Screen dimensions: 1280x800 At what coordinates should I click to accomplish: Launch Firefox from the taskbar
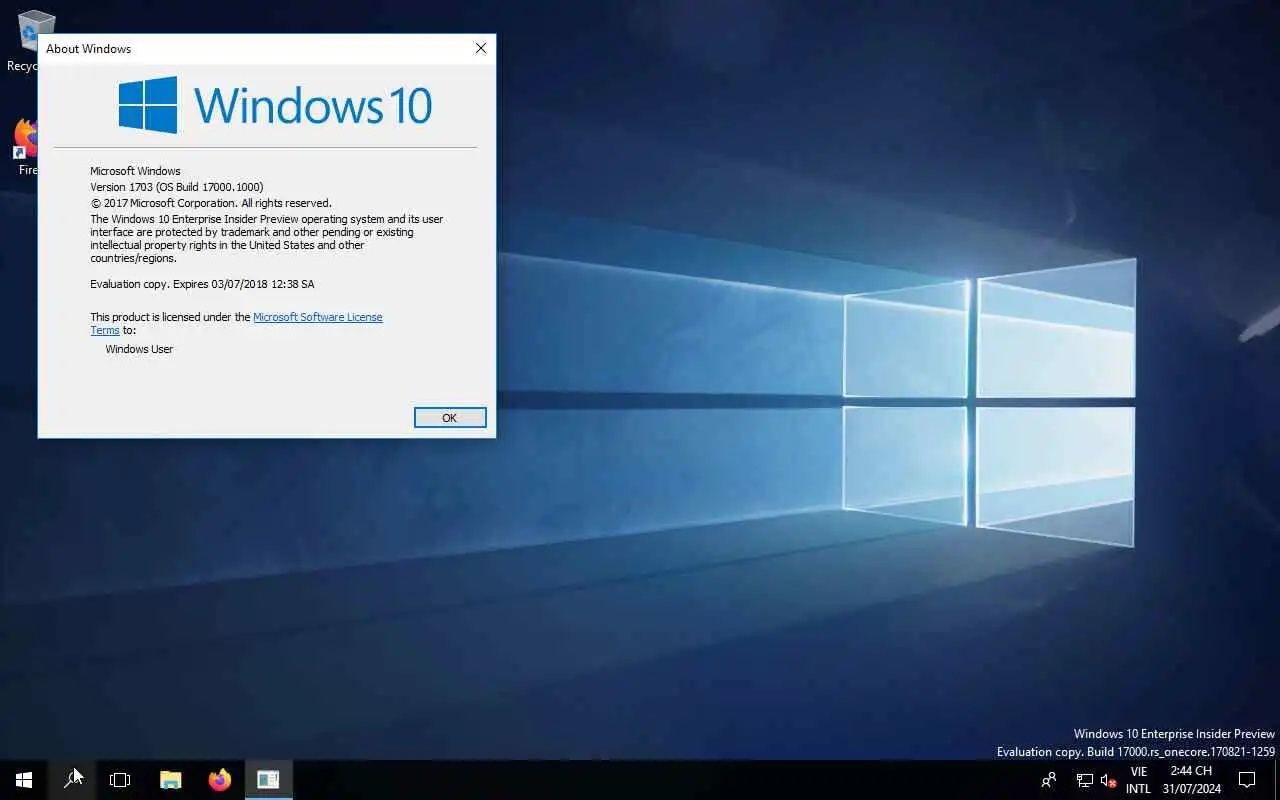point(219,780)
